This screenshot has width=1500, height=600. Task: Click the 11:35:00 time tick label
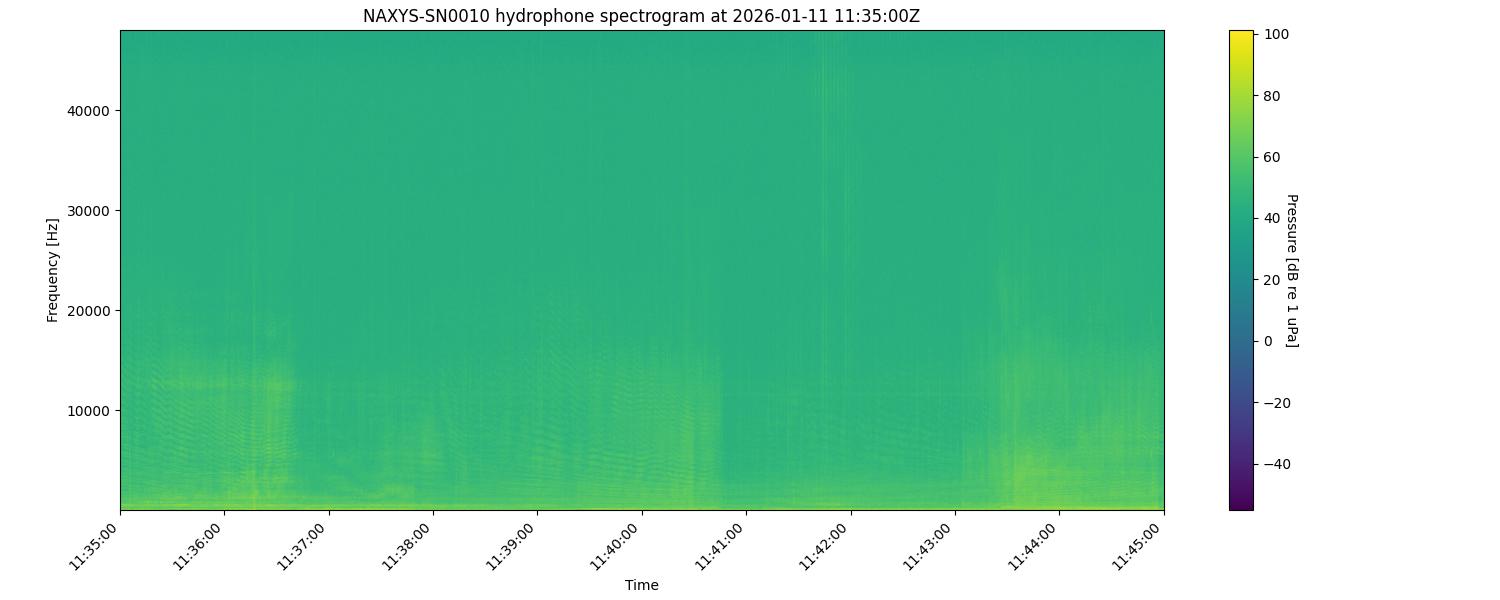pos(96,547)
